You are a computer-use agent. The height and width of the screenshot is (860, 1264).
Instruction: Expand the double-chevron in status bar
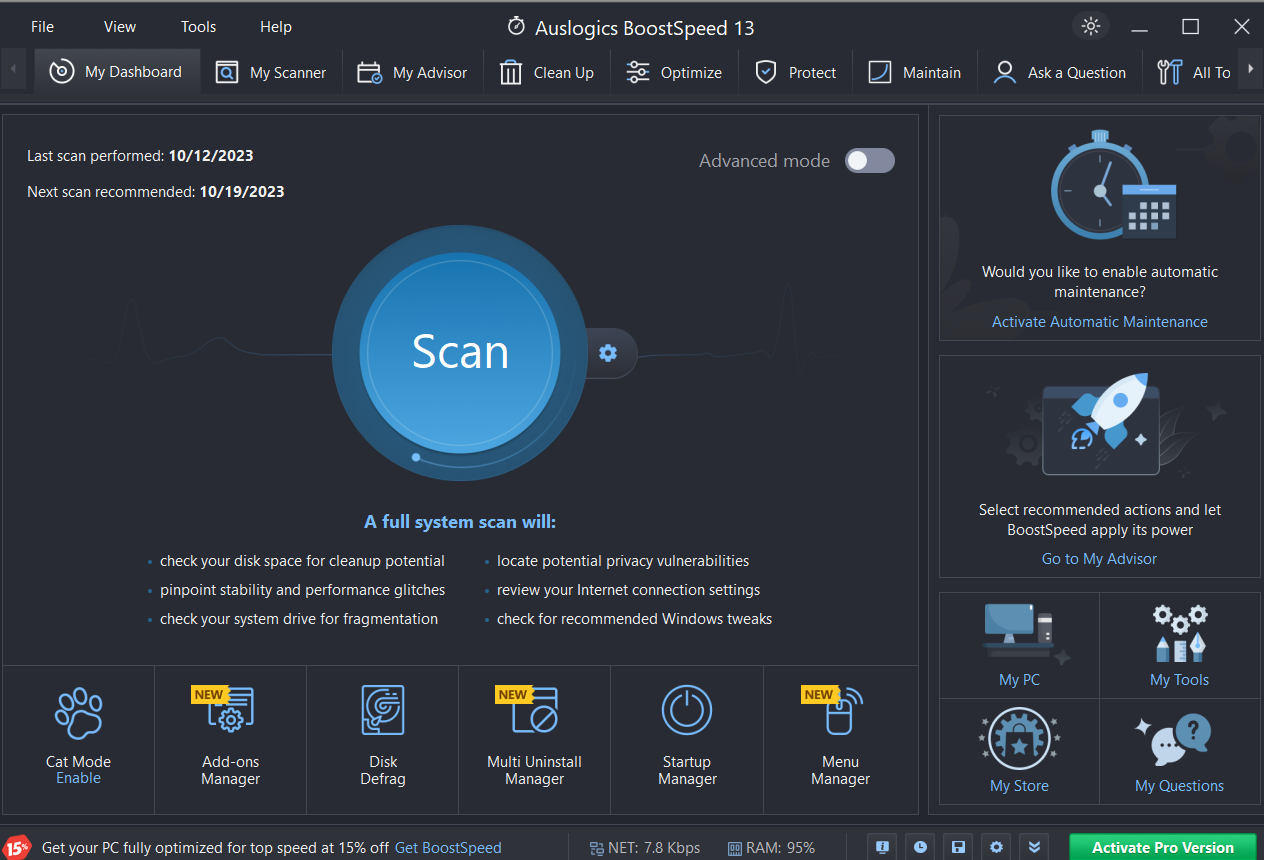[x=1035, y=847]
